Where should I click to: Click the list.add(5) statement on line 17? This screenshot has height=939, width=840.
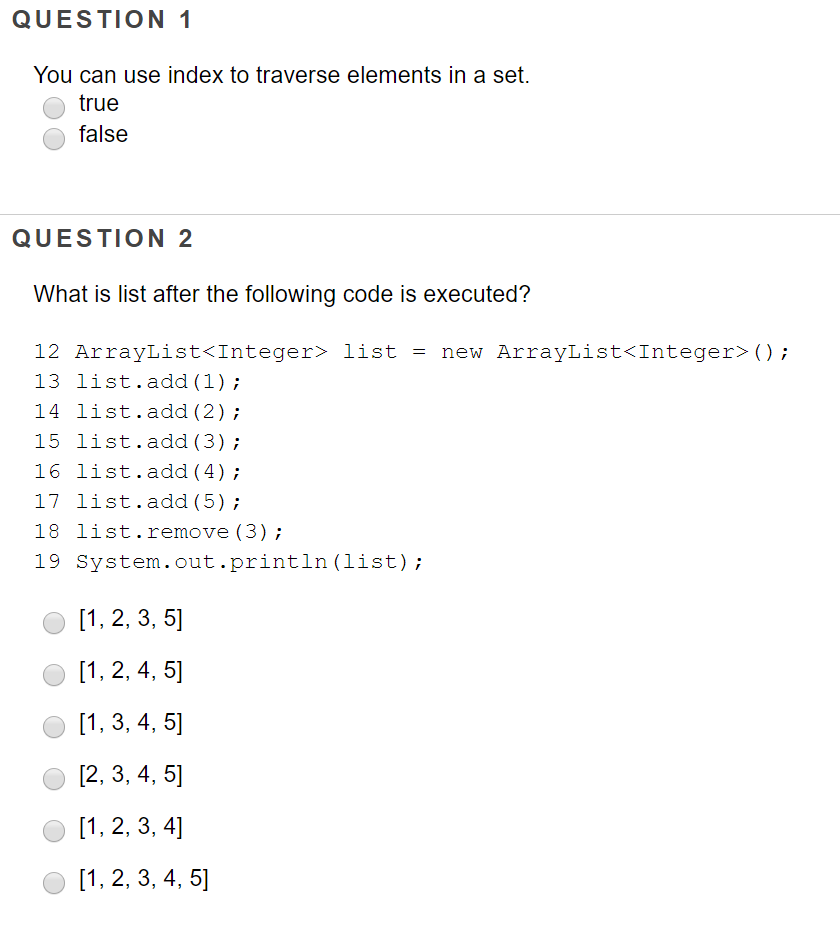click(157, 501)
